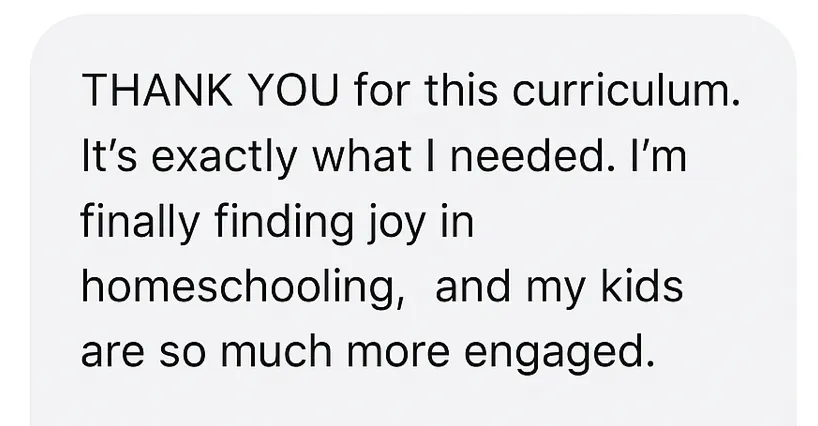Select the word "exactly" in the message
Image resolution: width=818 pixels, height=426 pixels.
pos(224,157)
